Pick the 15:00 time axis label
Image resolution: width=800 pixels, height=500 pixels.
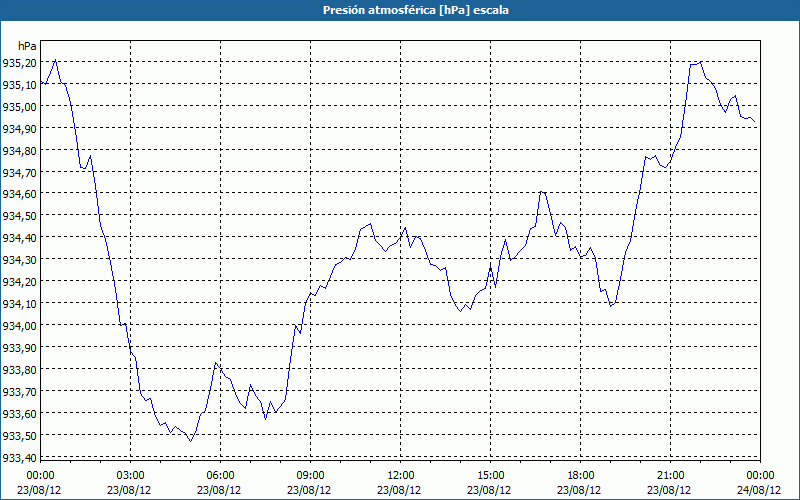coord(490,476)
